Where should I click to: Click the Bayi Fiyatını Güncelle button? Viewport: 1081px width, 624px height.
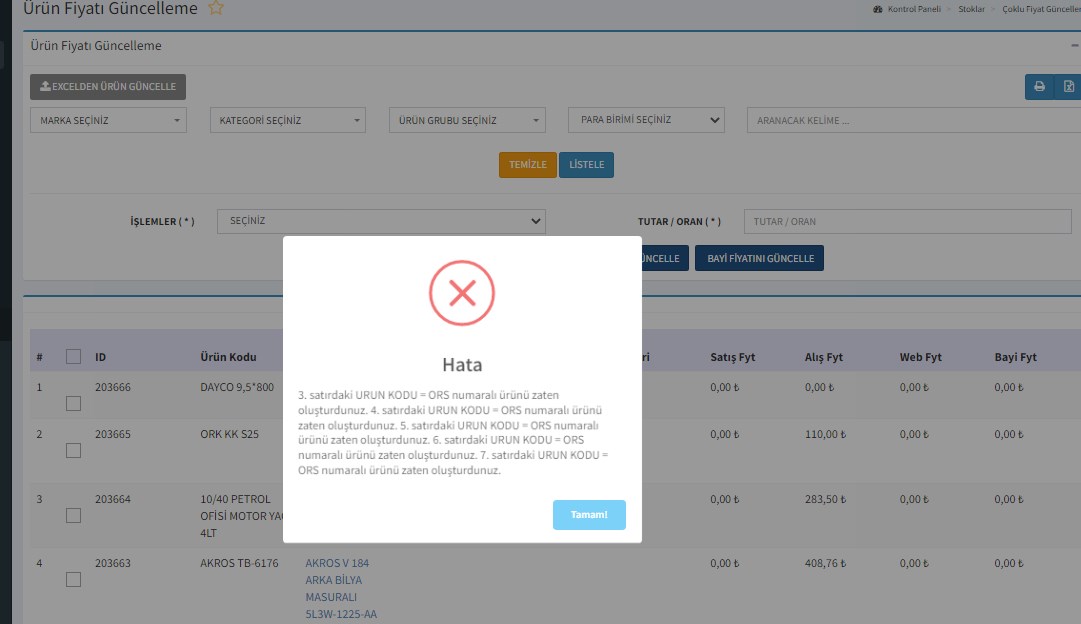[759, 259]
